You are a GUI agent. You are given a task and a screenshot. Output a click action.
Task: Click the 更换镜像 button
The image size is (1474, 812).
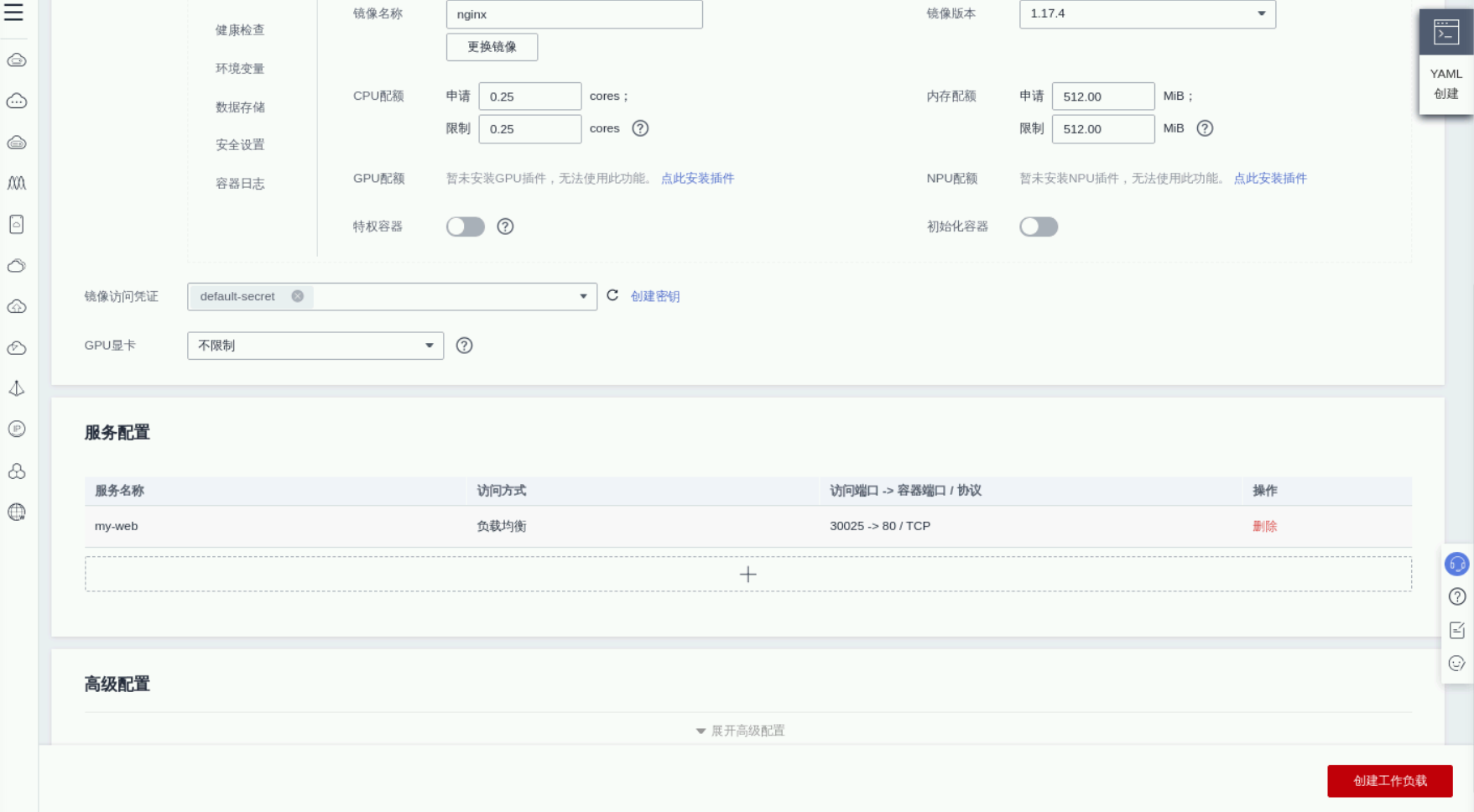tap(492, 47)
